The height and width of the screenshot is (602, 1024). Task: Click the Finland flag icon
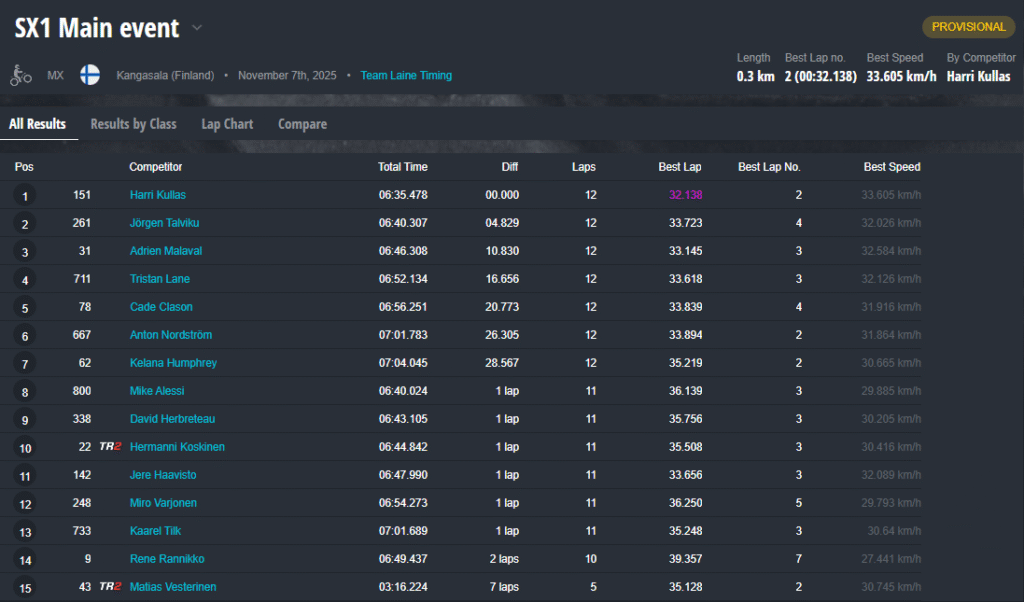point(90,75)
